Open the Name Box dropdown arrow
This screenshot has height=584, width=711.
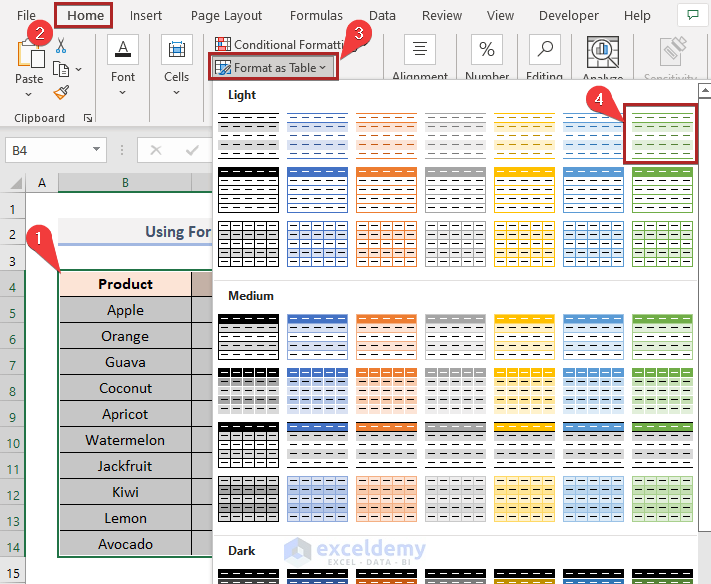tap(97, 150)
